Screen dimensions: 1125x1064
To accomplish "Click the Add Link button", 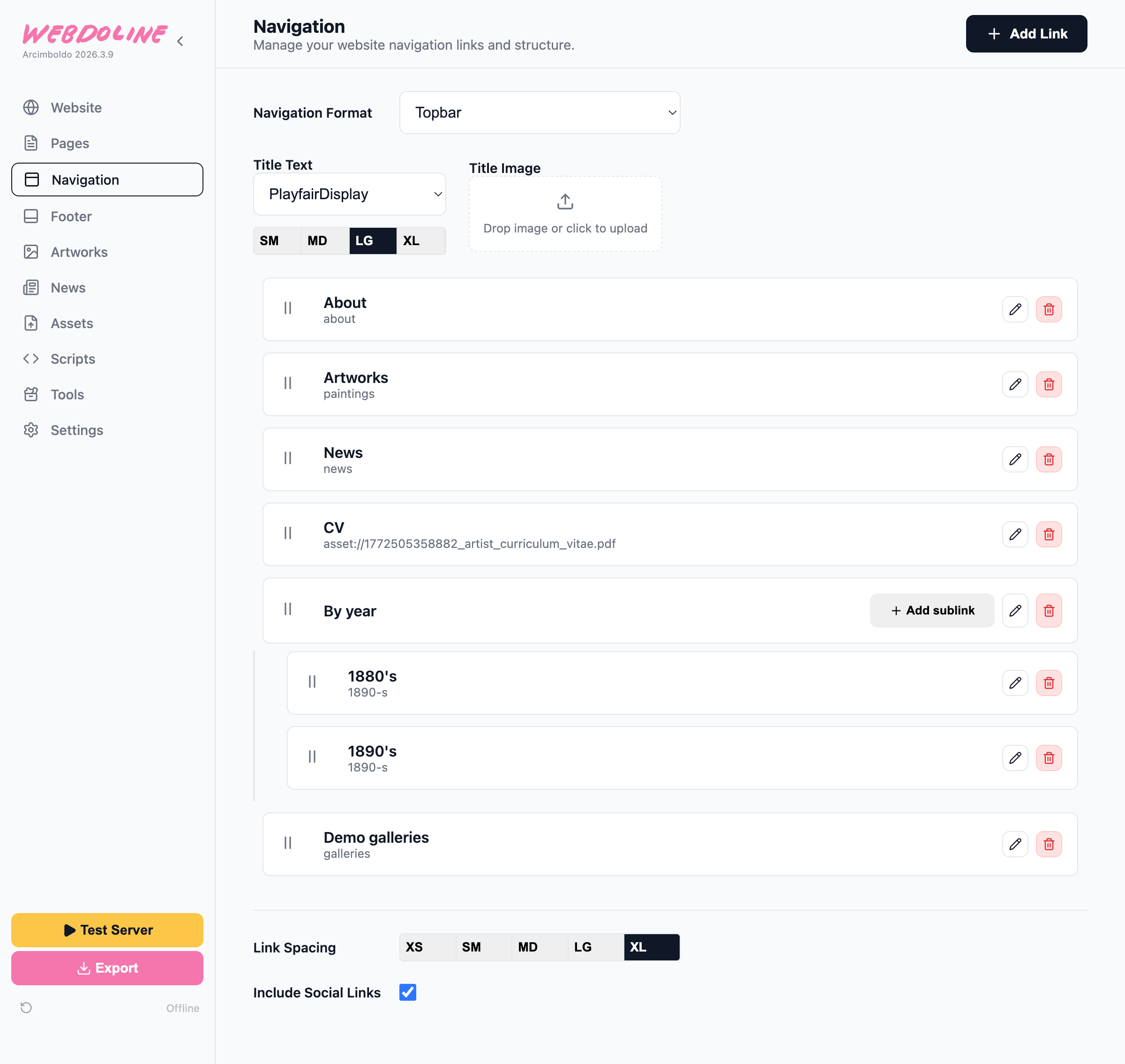I will 1026,34.
